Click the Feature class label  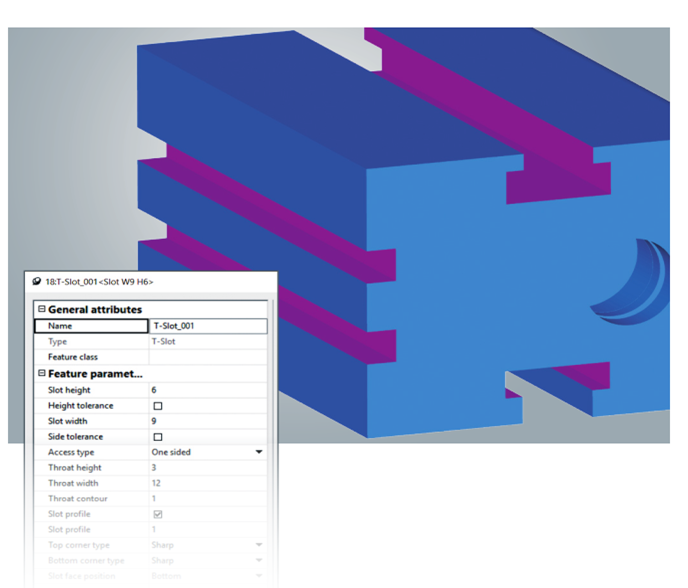point(73,357)
